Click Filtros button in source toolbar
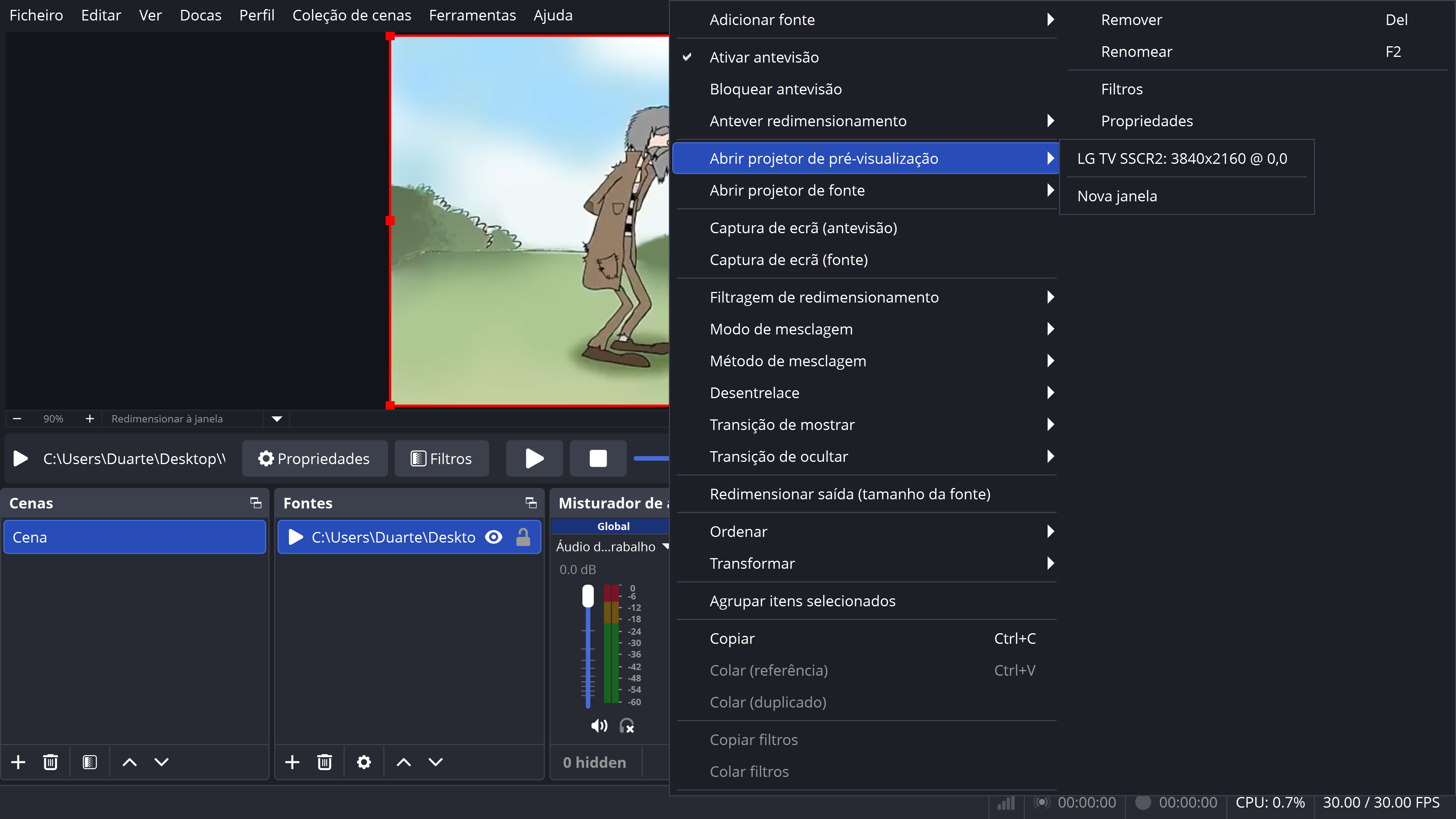This screenshot has height=819, width=1456. tap(441, 458)
